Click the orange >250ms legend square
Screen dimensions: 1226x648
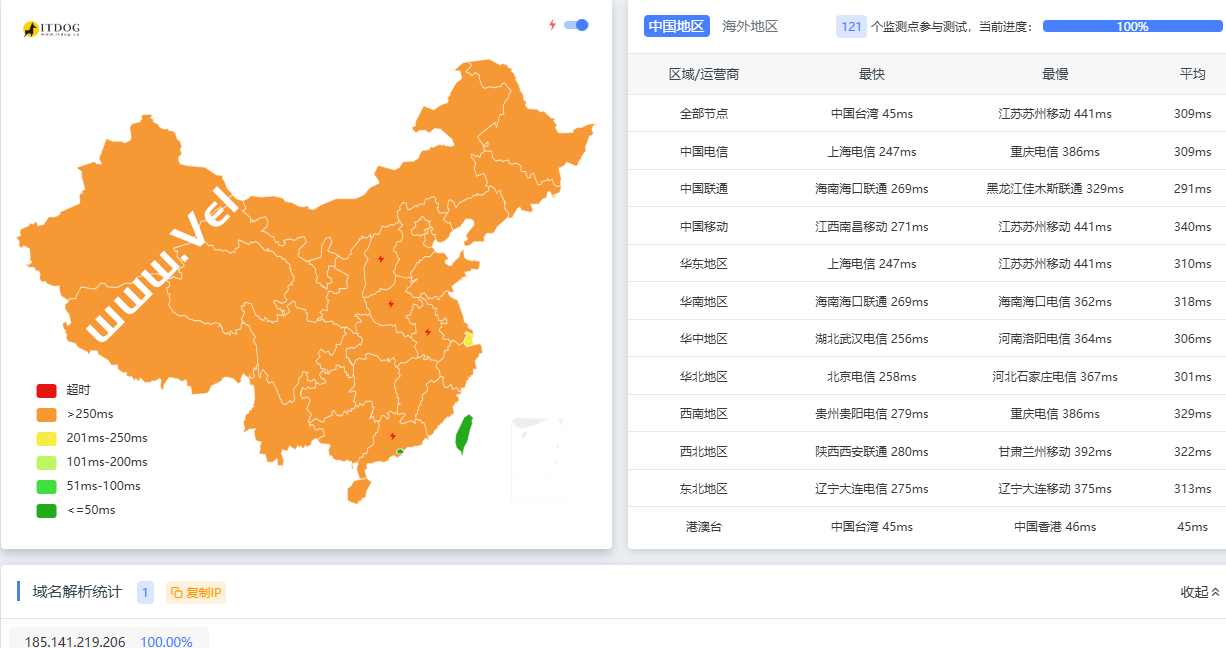coord(44,414)
